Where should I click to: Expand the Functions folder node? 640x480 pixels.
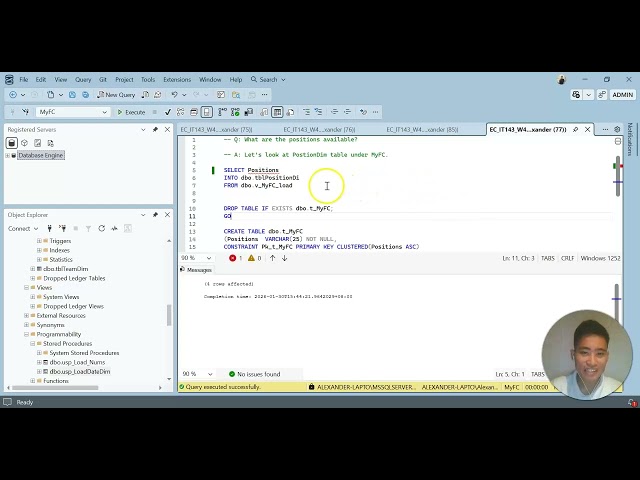point(33,381)
